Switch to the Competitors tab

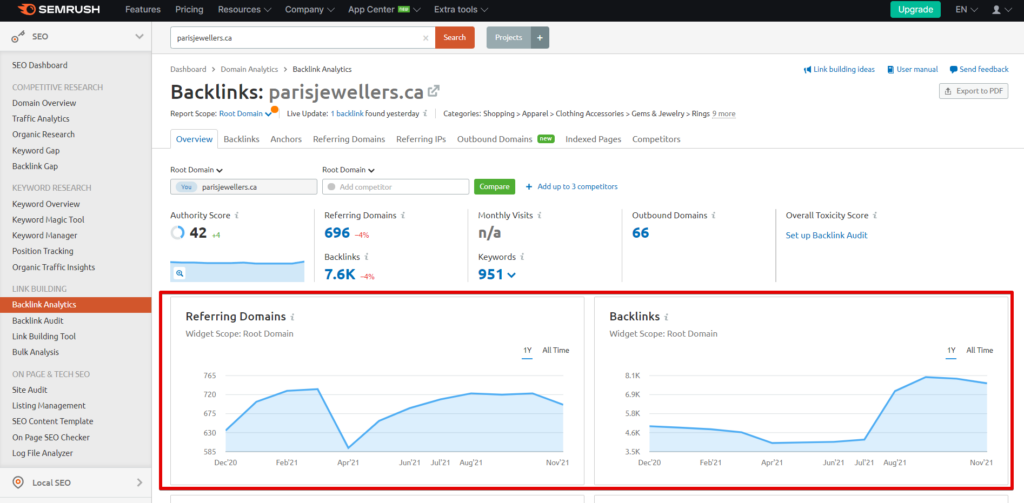click(656, 139)
